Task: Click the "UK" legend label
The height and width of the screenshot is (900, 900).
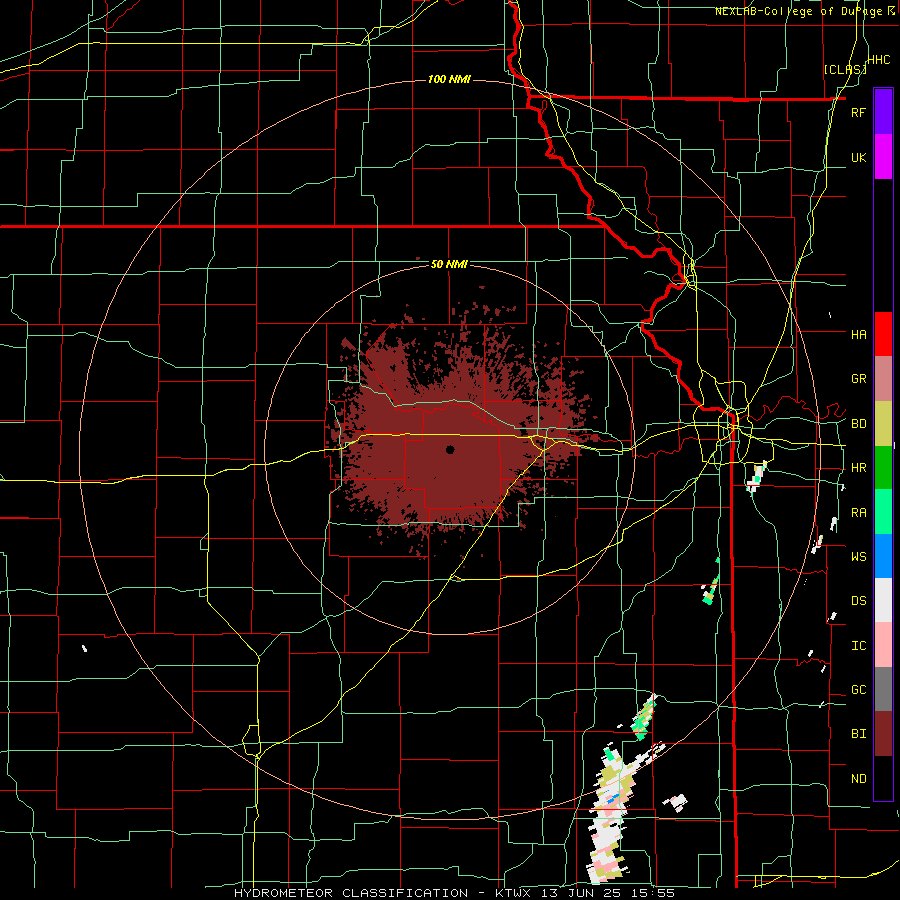Action: (858, 158)
